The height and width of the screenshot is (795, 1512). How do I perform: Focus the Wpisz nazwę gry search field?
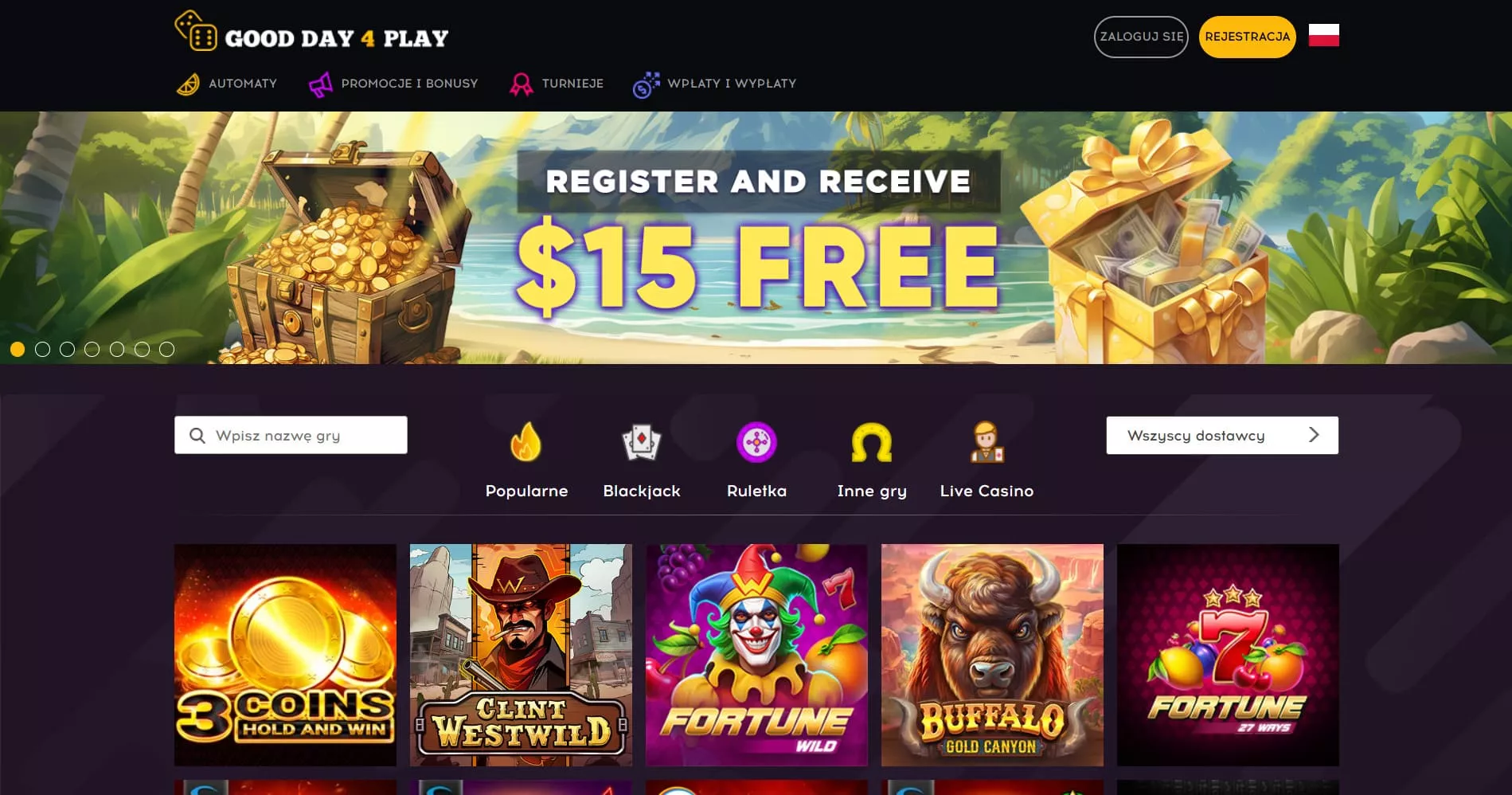click(x=291, y=435)
